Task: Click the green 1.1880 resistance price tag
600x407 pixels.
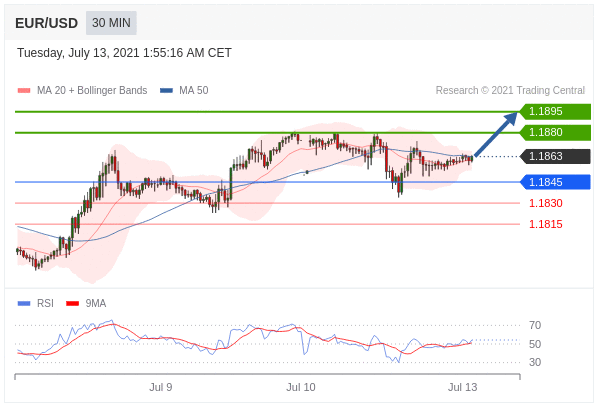Action: click(555, 132)
